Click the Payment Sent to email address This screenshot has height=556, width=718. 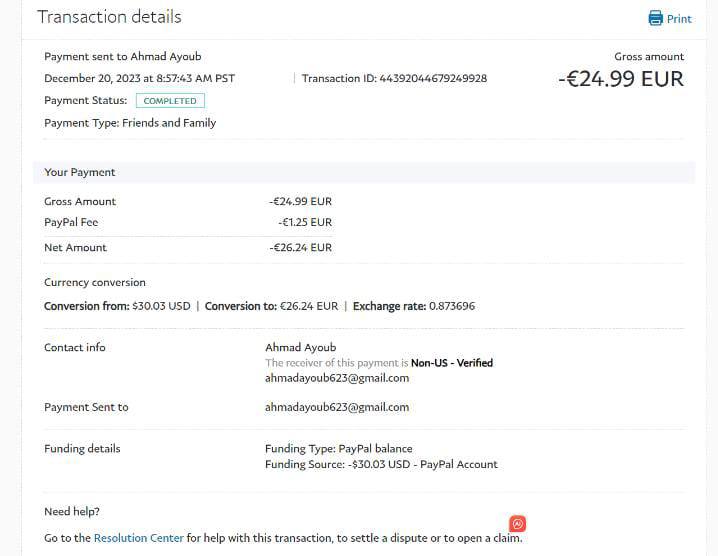337,407
